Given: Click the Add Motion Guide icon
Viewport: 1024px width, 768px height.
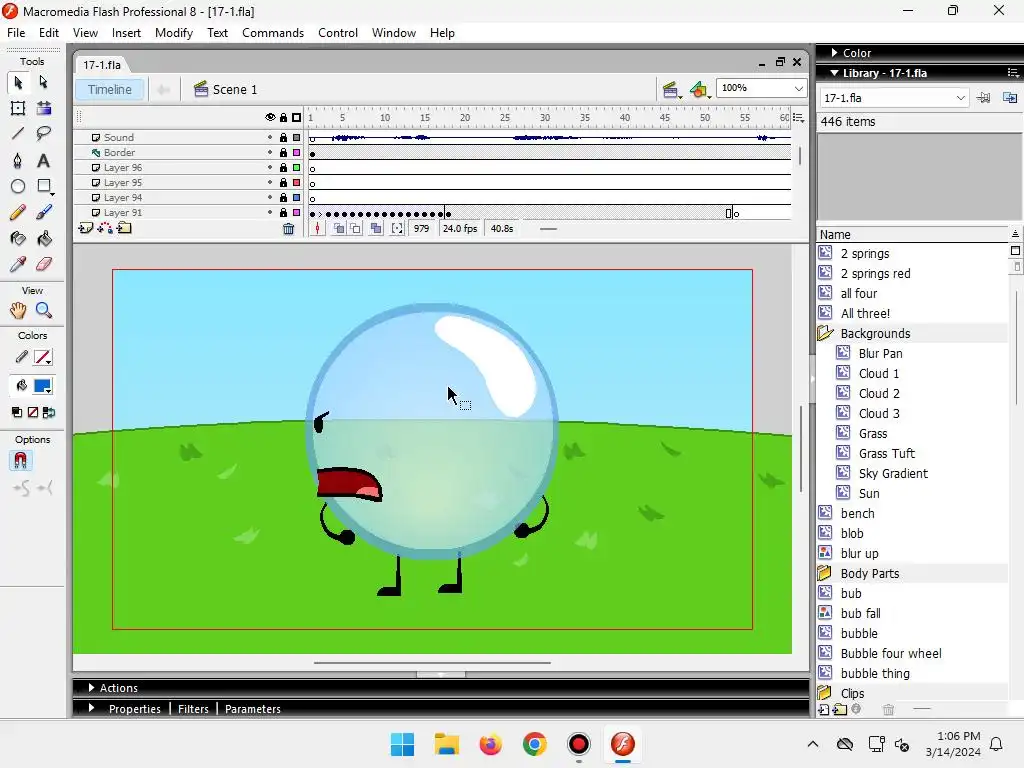Looking at the screenshot, I should [x=104, y=228].
